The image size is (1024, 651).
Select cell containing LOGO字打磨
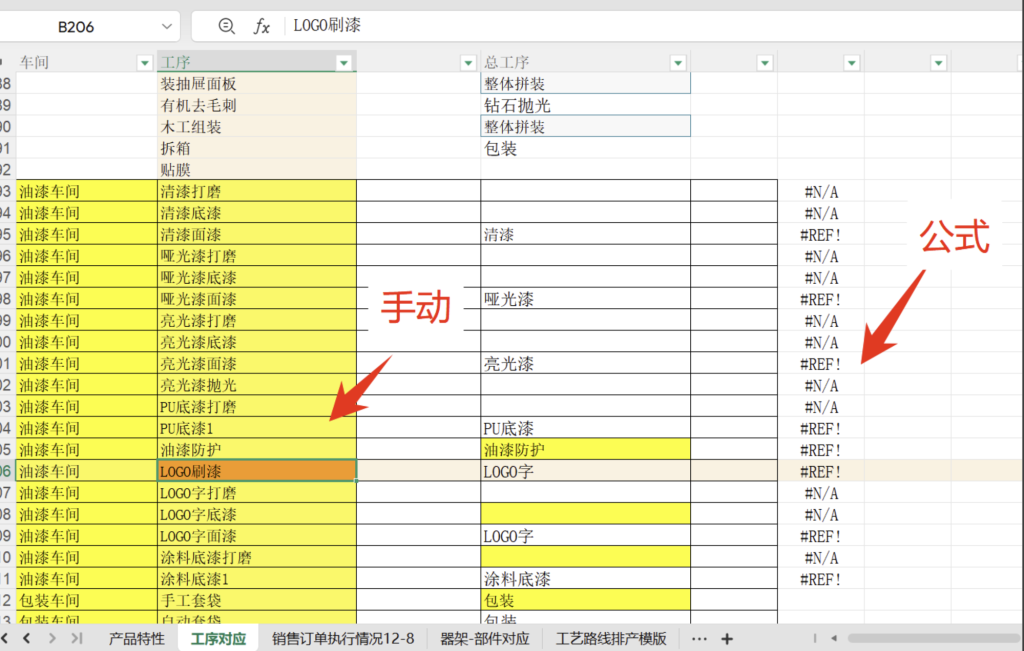coord(257,493)
